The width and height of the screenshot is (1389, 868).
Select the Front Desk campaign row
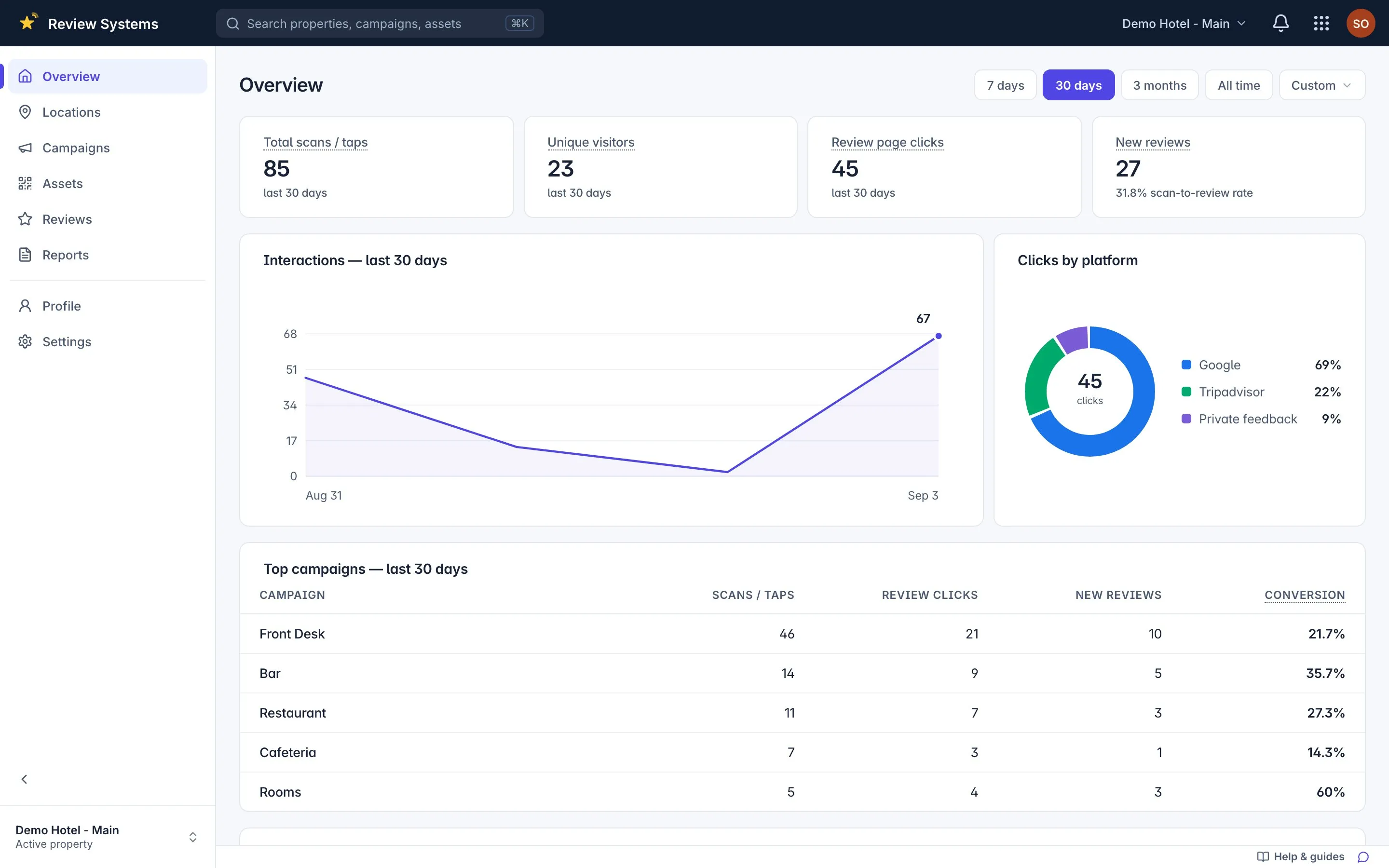tap(802, 634)
